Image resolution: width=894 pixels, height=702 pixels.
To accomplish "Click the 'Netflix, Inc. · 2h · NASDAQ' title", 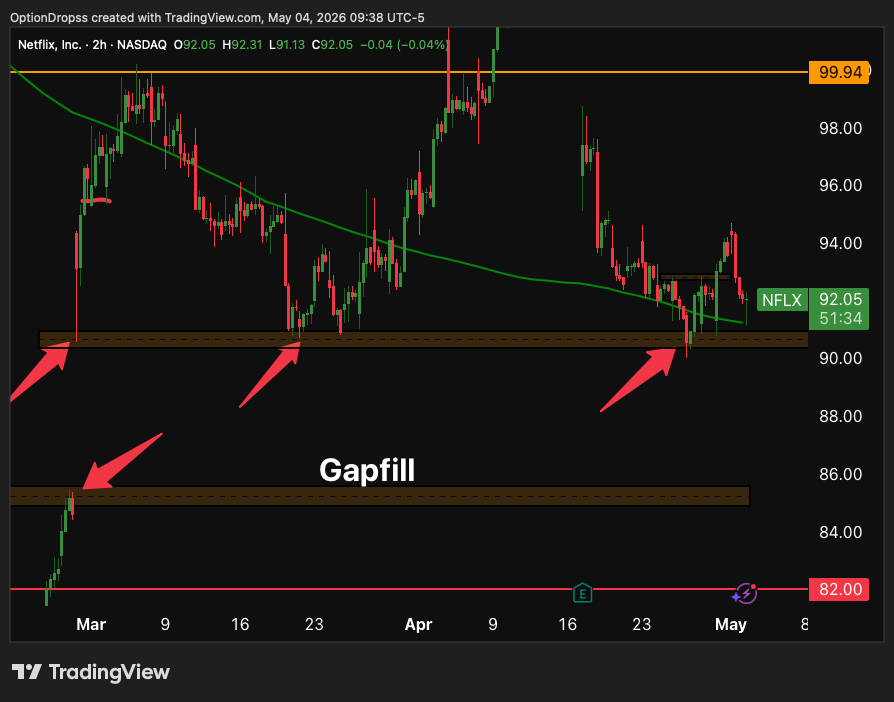I will [x=92, y=44].
